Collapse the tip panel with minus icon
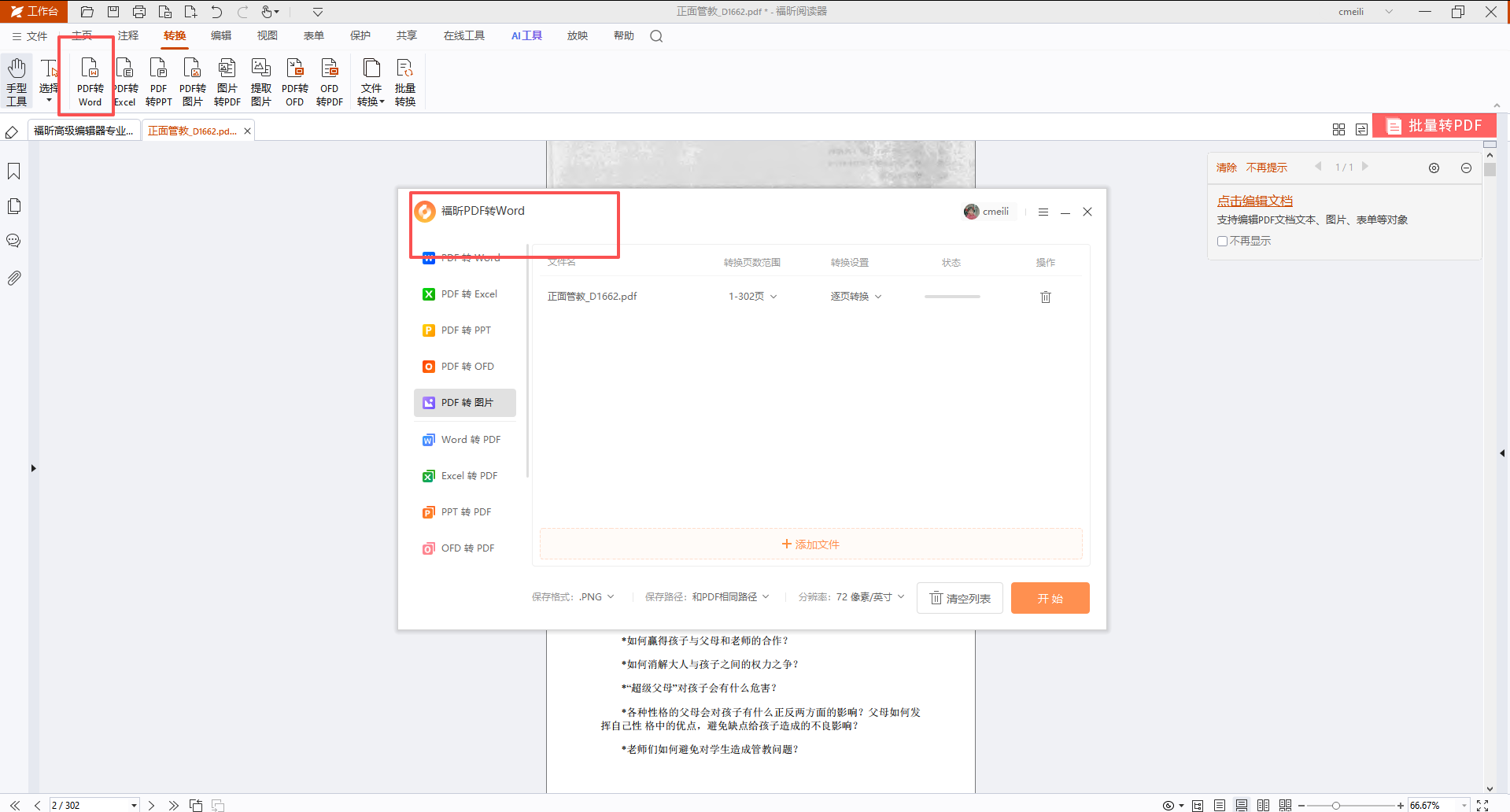Viewport: 1510px width, 812px height. 1466,168
